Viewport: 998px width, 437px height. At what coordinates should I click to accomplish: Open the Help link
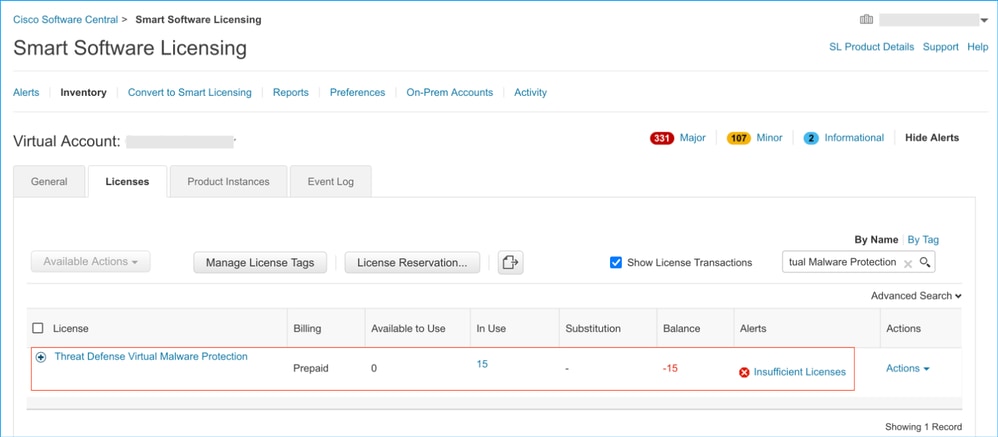pyautogui.click(x=978, y=47)
